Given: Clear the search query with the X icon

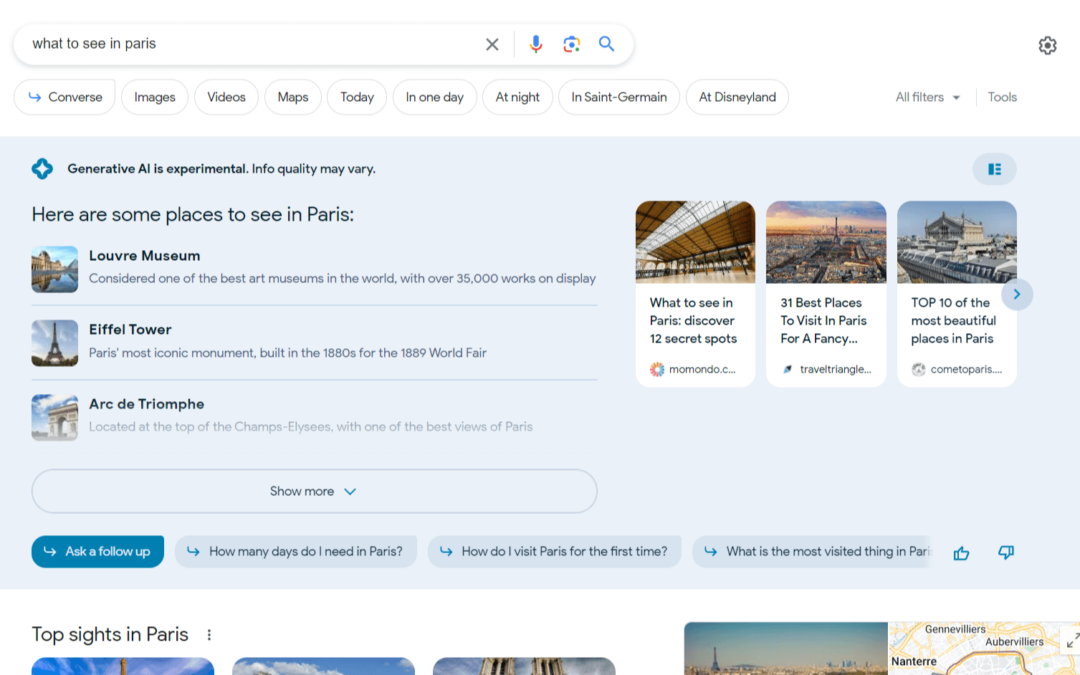Looking at the screenshot, I should 492,45.
